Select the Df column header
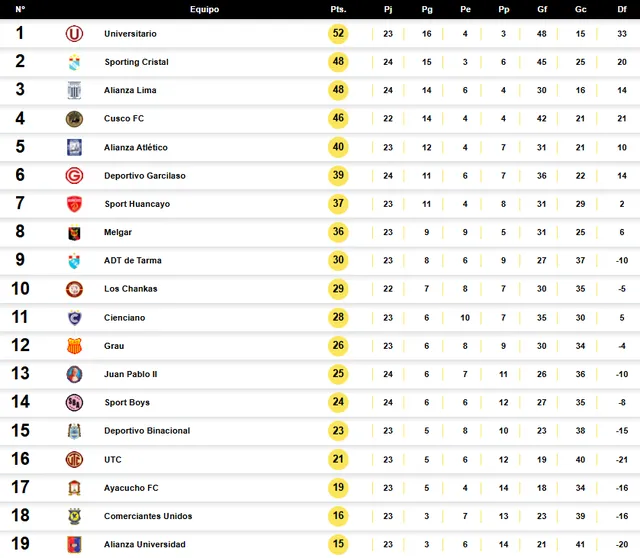This screenshot has height=558, width=640. (622, 9)
